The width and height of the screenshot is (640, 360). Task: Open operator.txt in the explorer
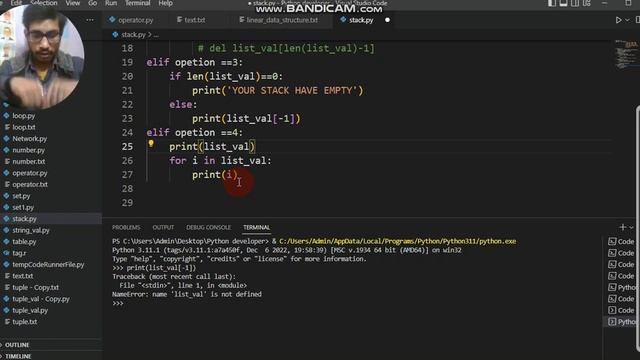(x=30, y=184)
